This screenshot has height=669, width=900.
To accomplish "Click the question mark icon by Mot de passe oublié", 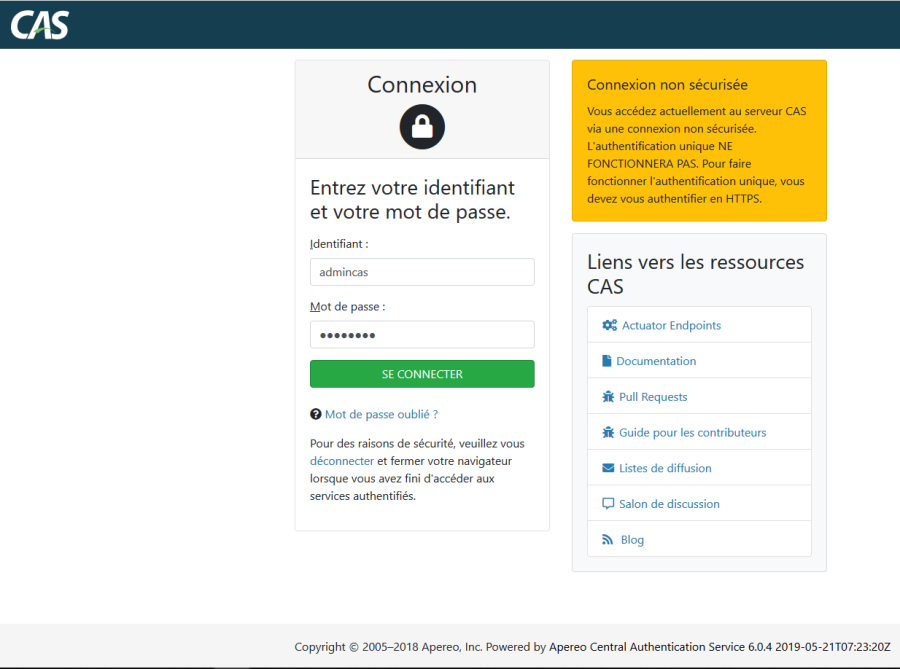I will point(316,414).
